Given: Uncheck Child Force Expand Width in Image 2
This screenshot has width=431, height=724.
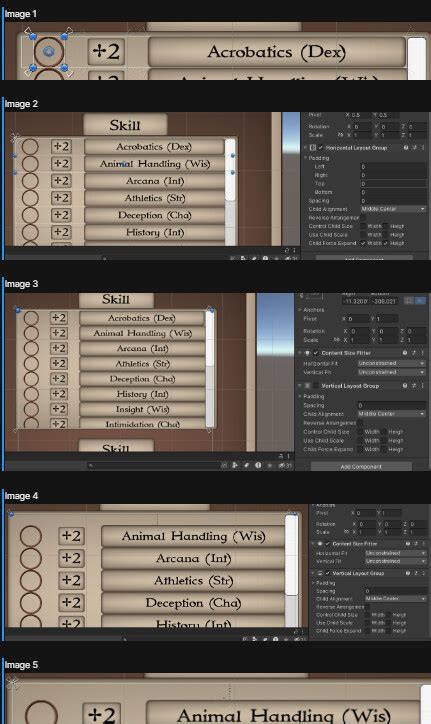Looking at the screenshot, I should pos(364,243).
